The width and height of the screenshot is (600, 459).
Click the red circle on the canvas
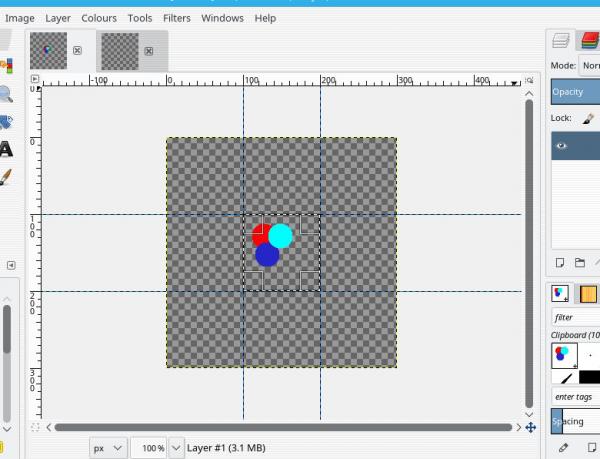pos(261,234)
